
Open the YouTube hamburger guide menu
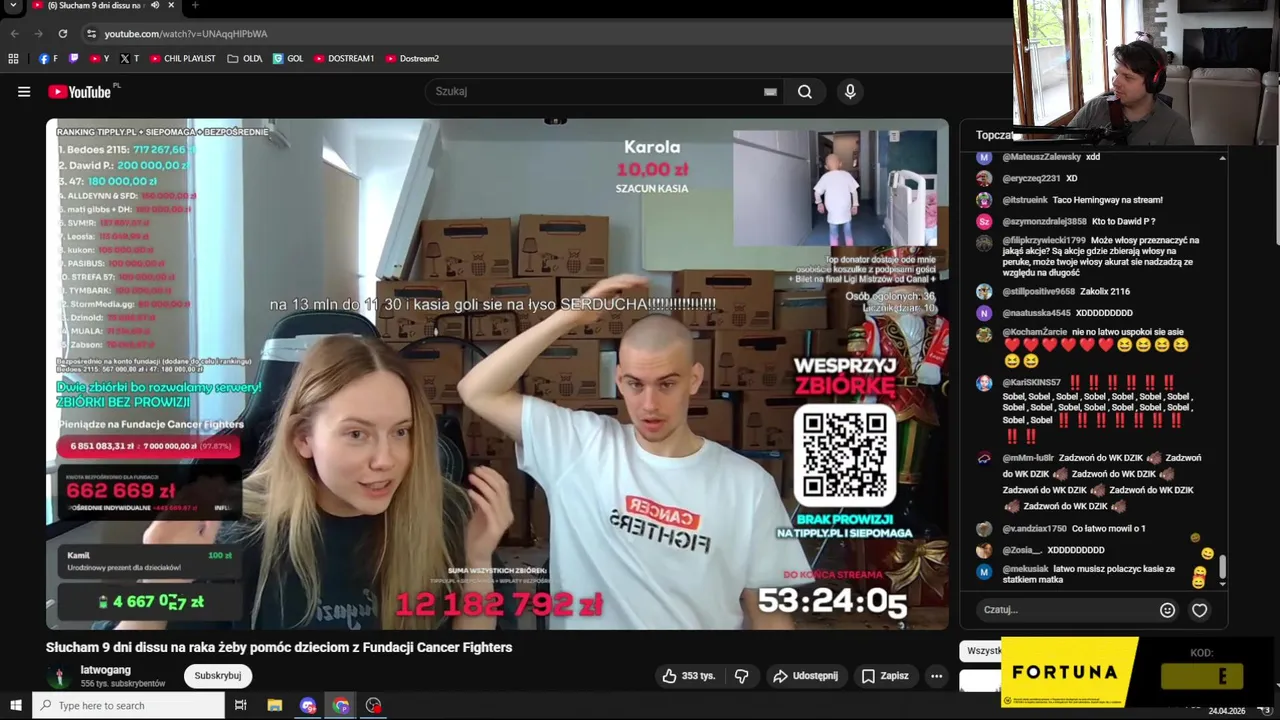point(24,92)
